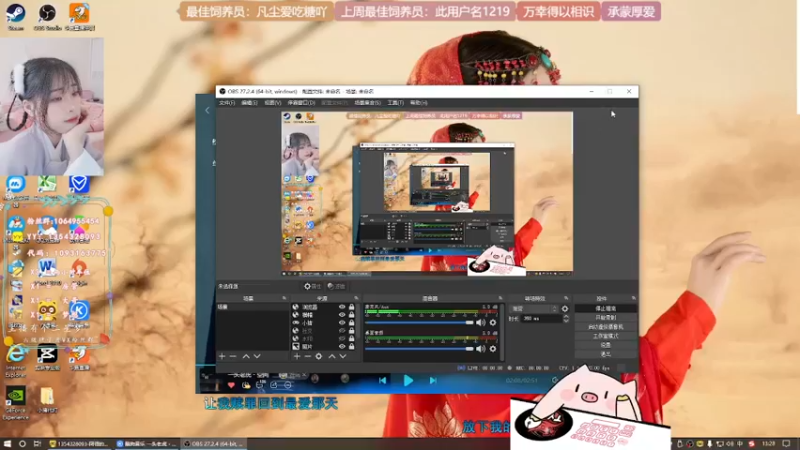Click the back chevron in the music player window
Image resolution: width=800 pixels, height=450 pixels.
pyautogui.click(x=207, y=110)
